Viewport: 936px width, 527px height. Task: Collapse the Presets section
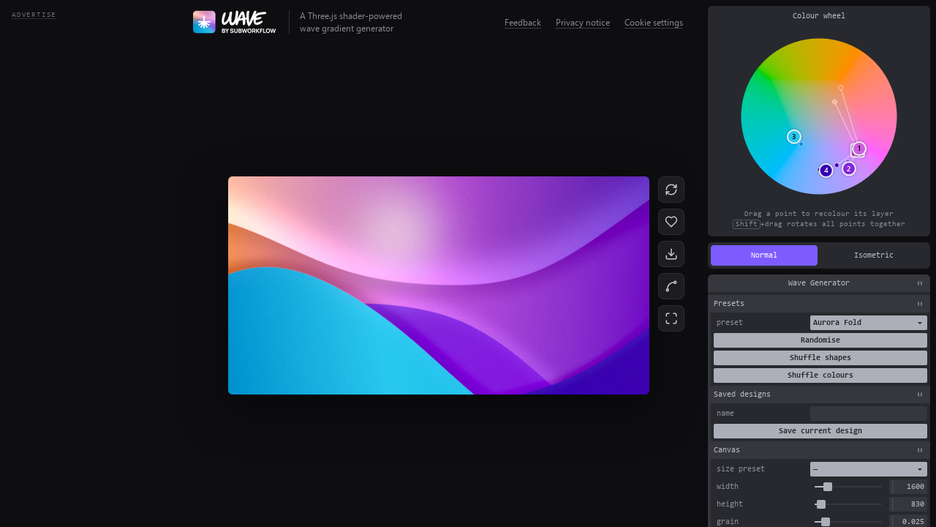[x=919, y=304]
